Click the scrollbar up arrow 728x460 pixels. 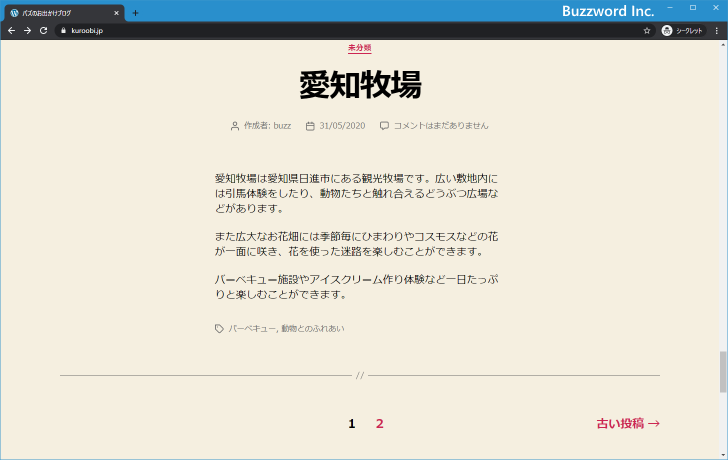723,45
